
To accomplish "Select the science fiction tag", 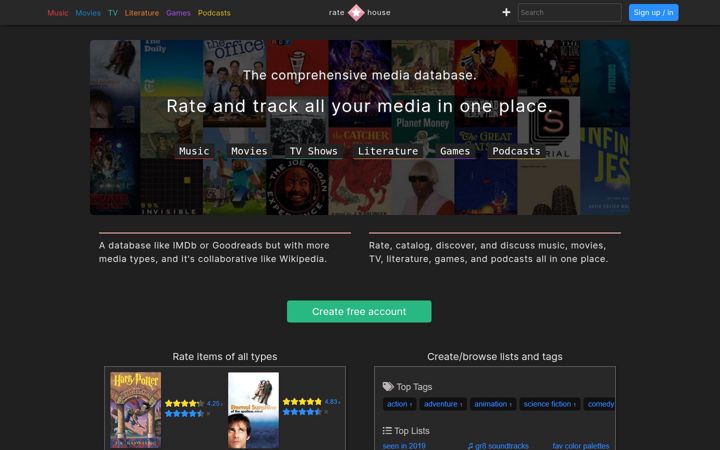I will pyautogui.click(x=549, y=404).
